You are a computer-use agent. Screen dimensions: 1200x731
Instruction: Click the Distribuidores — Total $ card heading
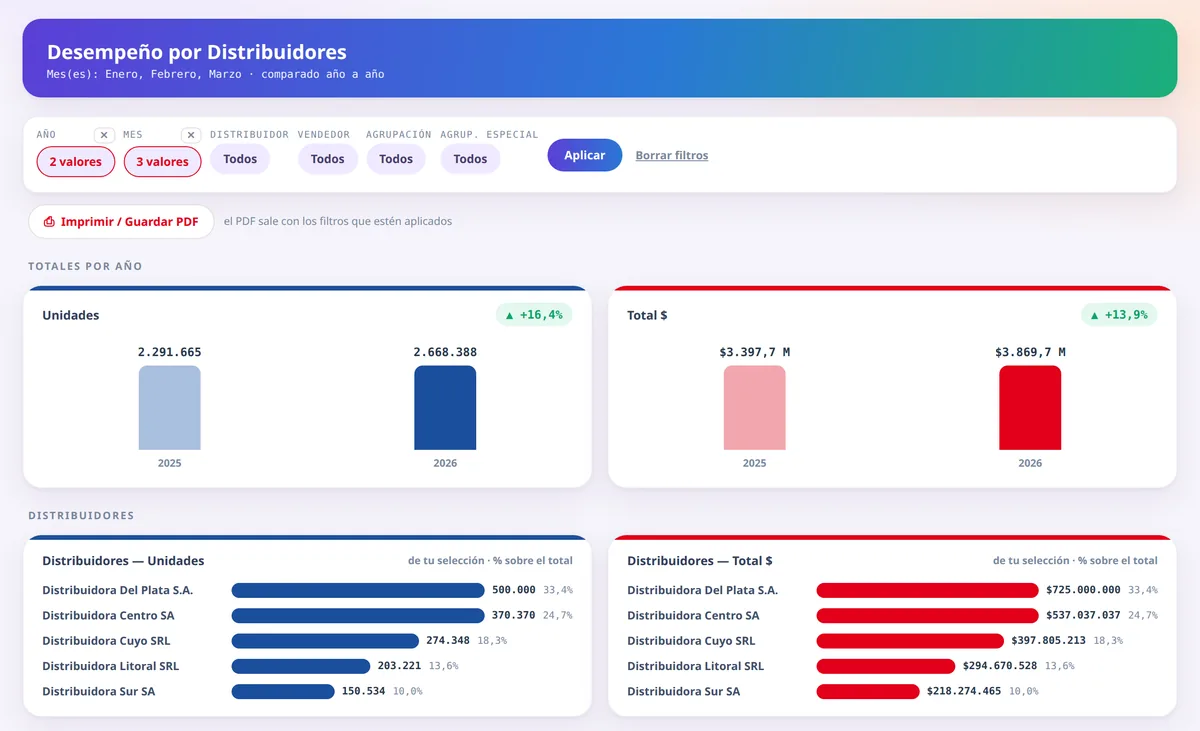click(700, 561)
